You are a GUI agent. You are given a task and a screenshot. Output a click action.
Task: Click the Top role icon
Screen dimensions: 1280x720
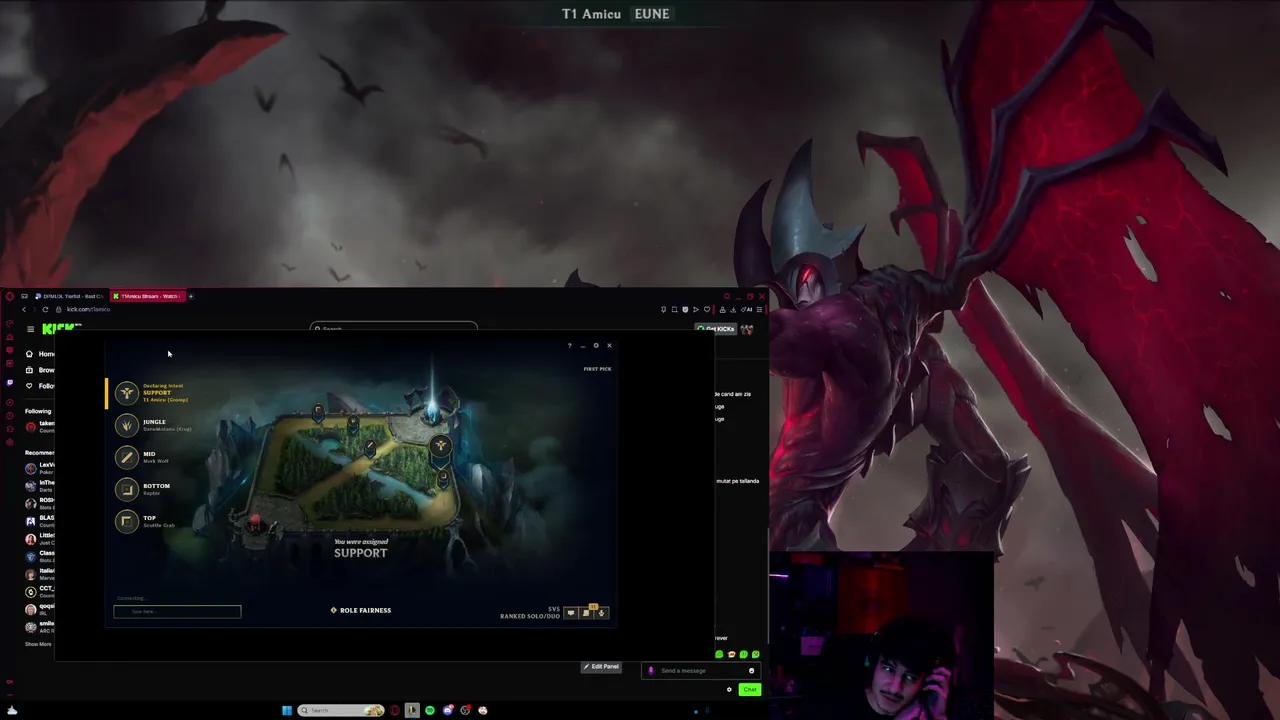click(x=126, y=521)
